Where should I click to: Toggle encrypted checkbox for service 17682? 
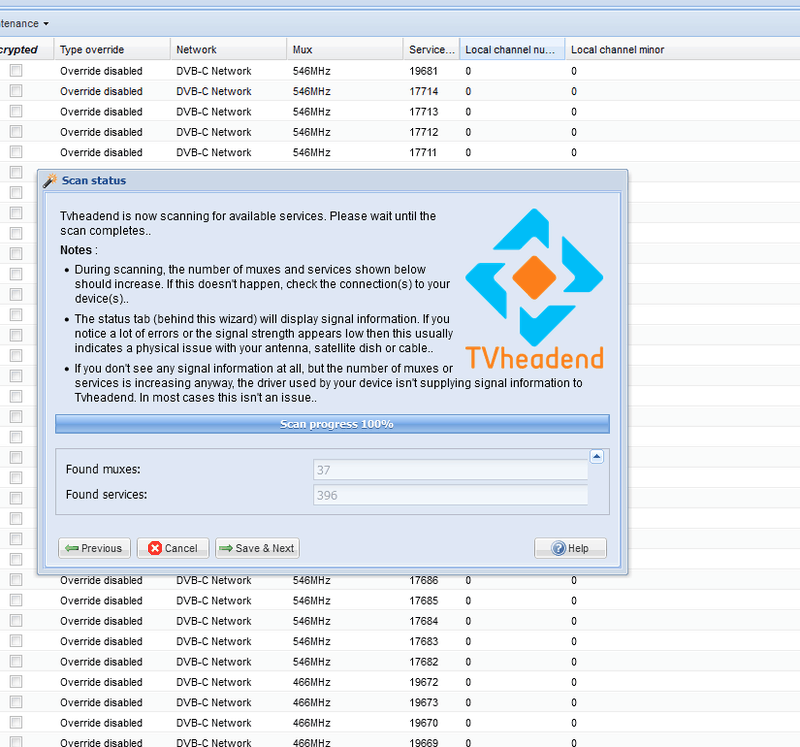coord(16,661)
